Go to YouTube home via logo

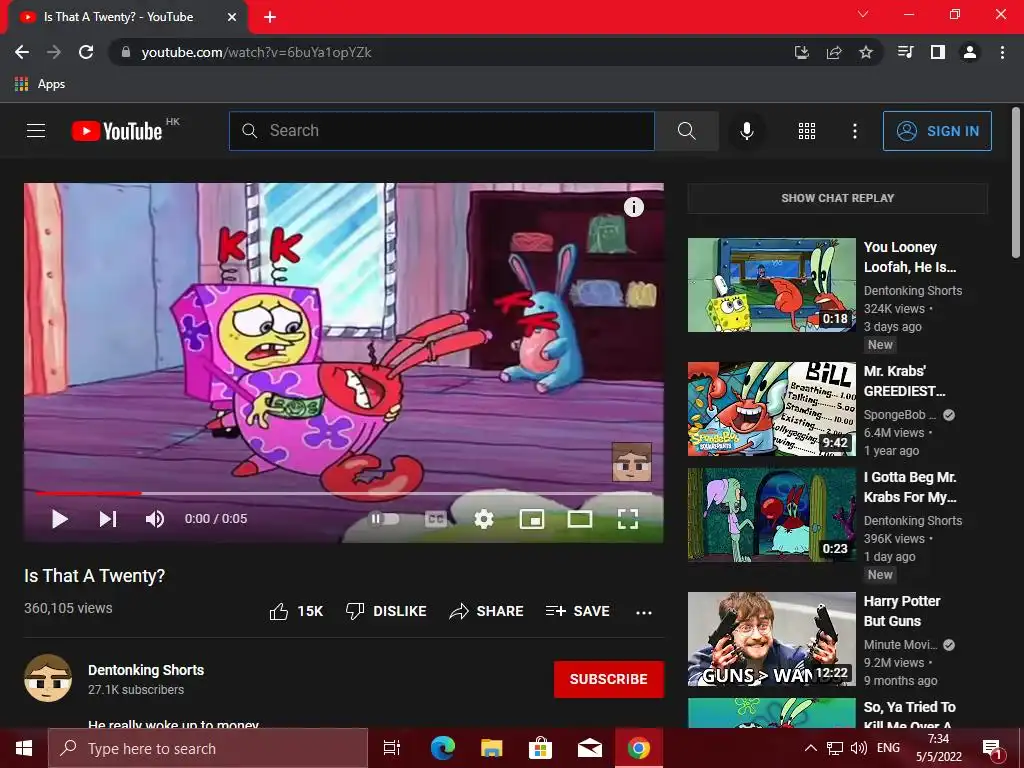117,131
